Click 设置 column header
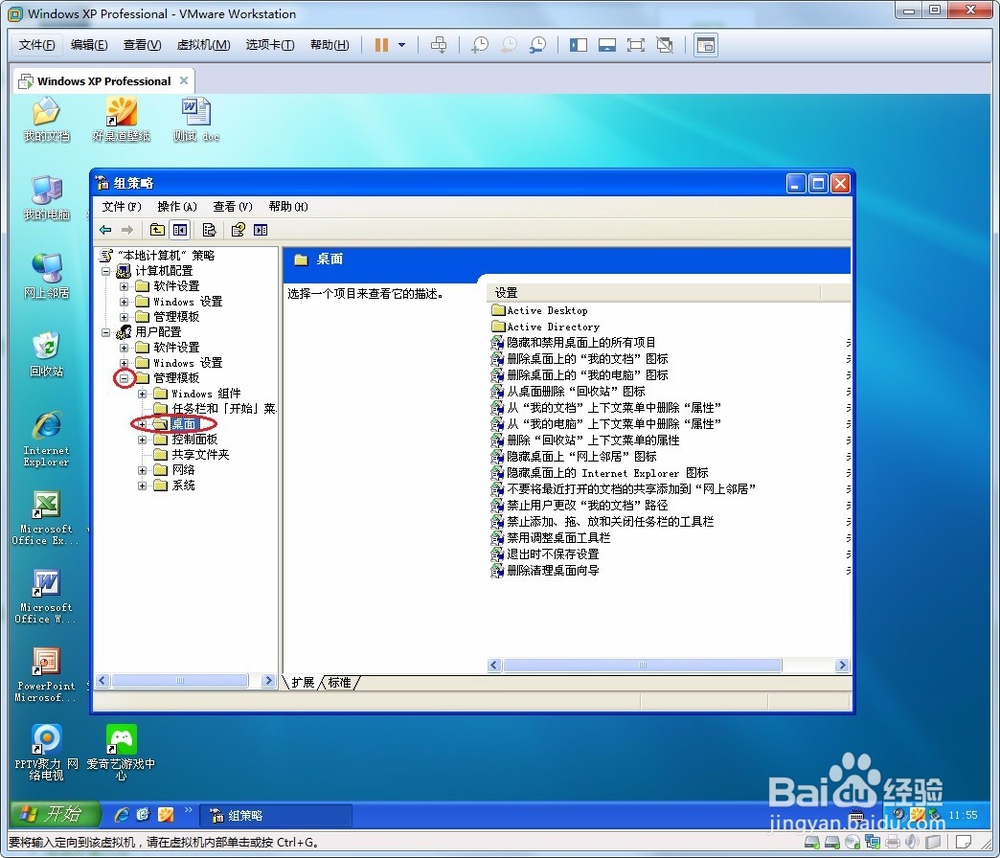Viewport: 1000px width, 858px height. 654,293
